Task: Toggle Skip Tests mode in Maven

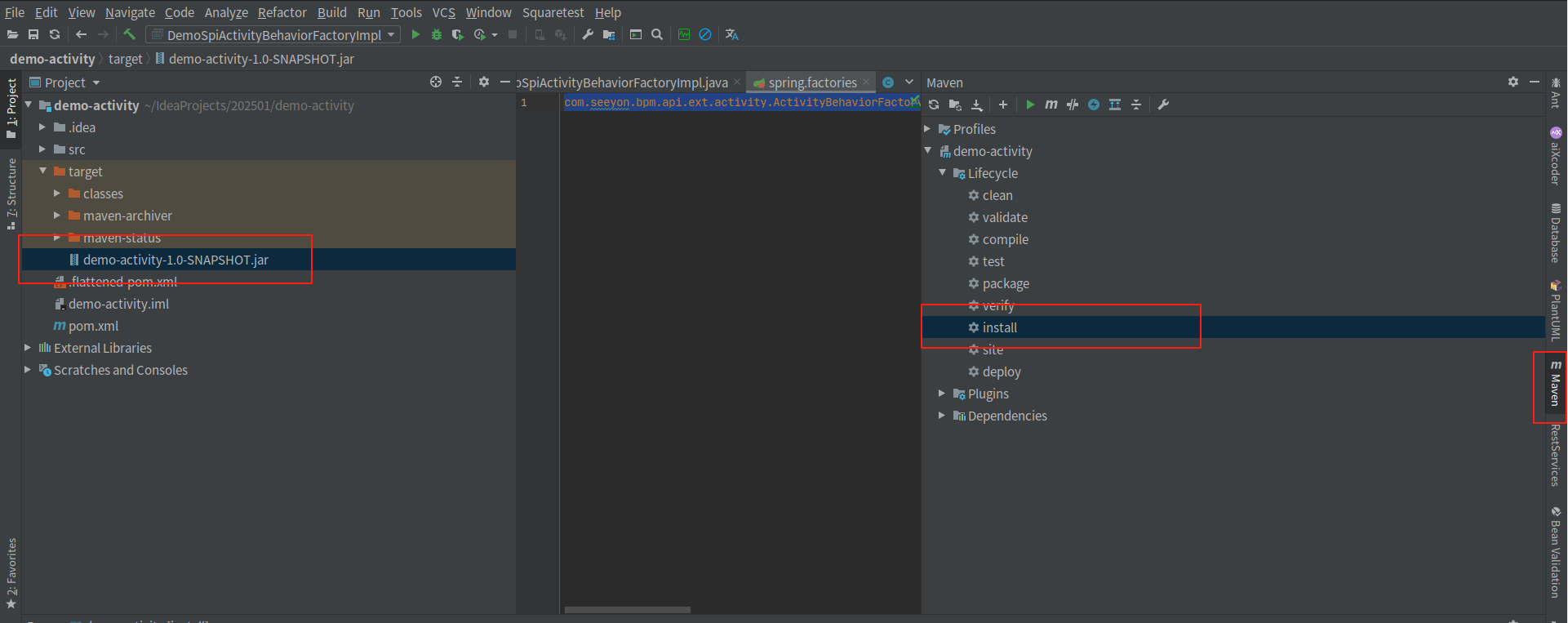Action: [x=1094, y=105]
